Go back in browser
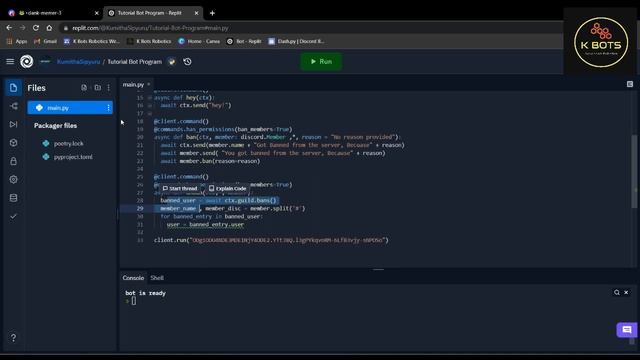This screenshot has width=640, height=360. (9, 28)
